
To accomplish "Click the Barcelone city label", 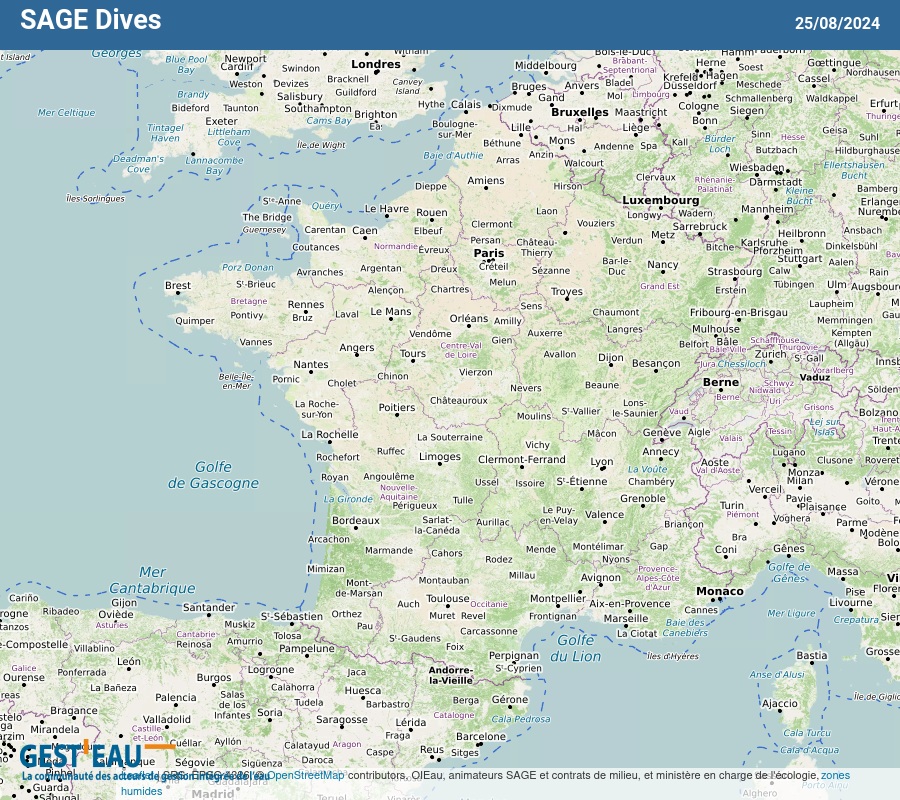I will click(x=481, y=737).
